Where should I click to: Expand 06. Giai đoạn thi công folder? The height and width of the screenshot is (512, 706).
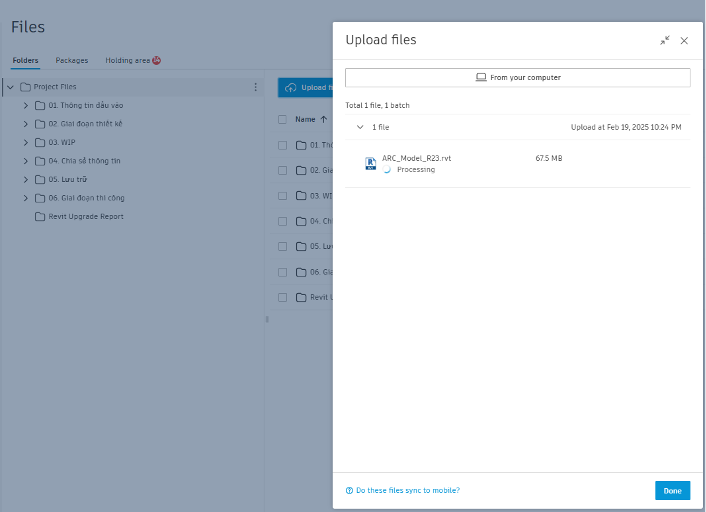tap(26, 198)
